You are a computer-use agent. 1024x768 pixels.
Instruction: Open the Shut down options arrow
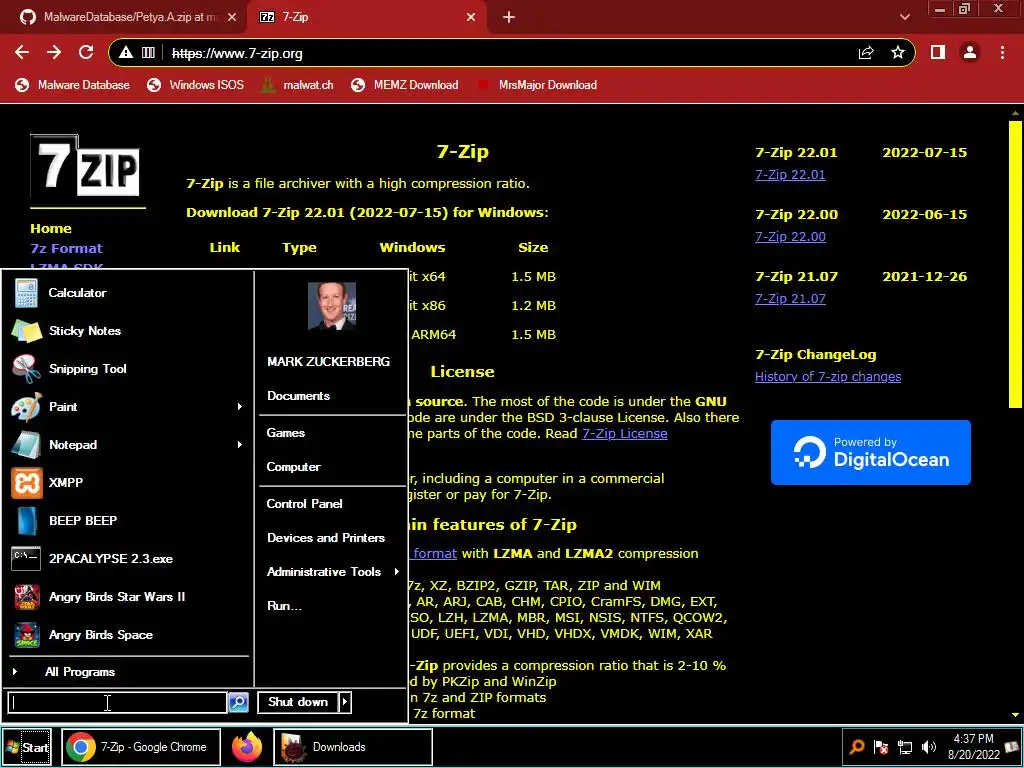(x=345, y=702)
